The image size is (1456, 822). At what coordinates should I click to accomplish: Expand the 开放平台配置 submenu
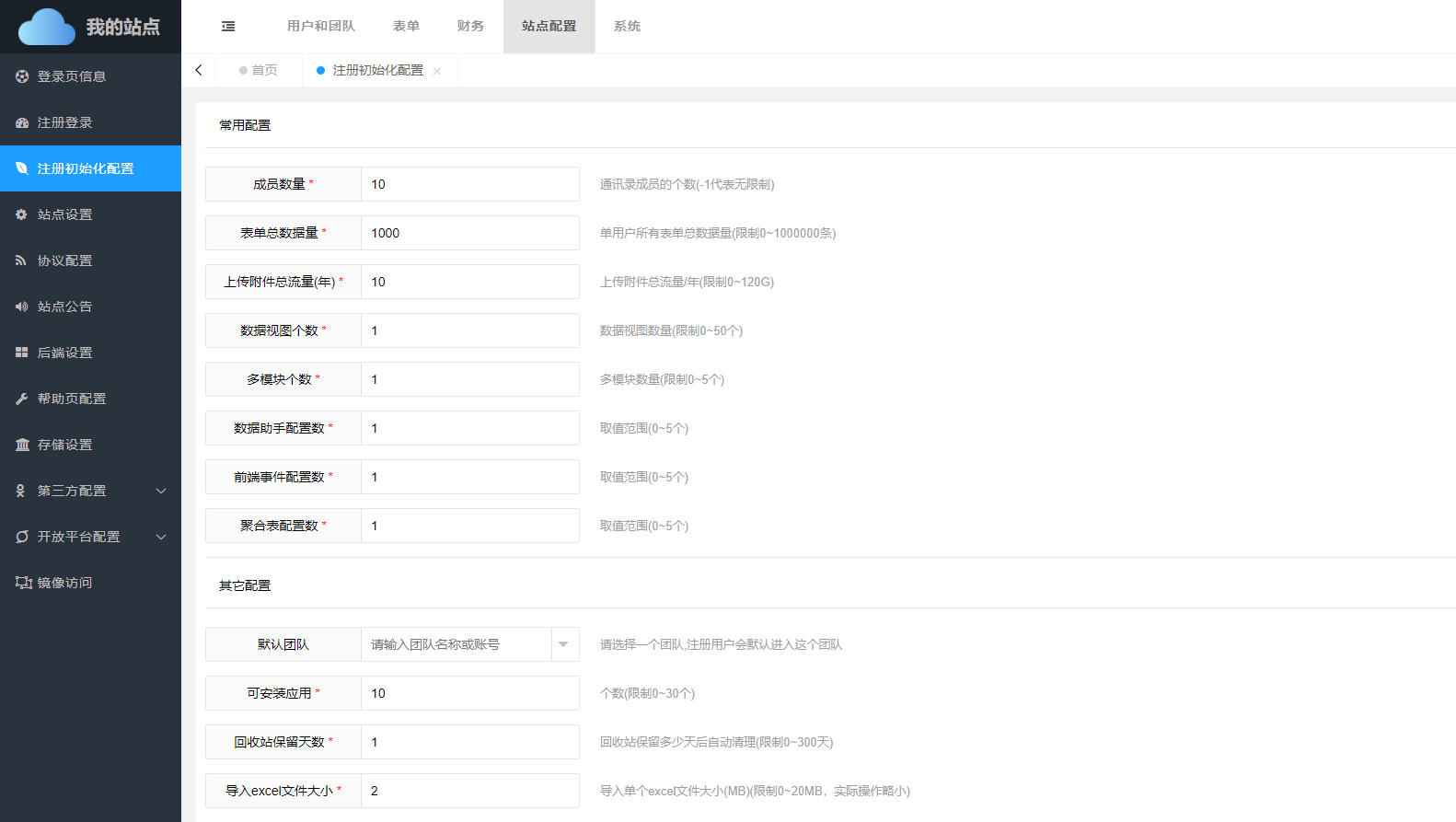point(161,537)
